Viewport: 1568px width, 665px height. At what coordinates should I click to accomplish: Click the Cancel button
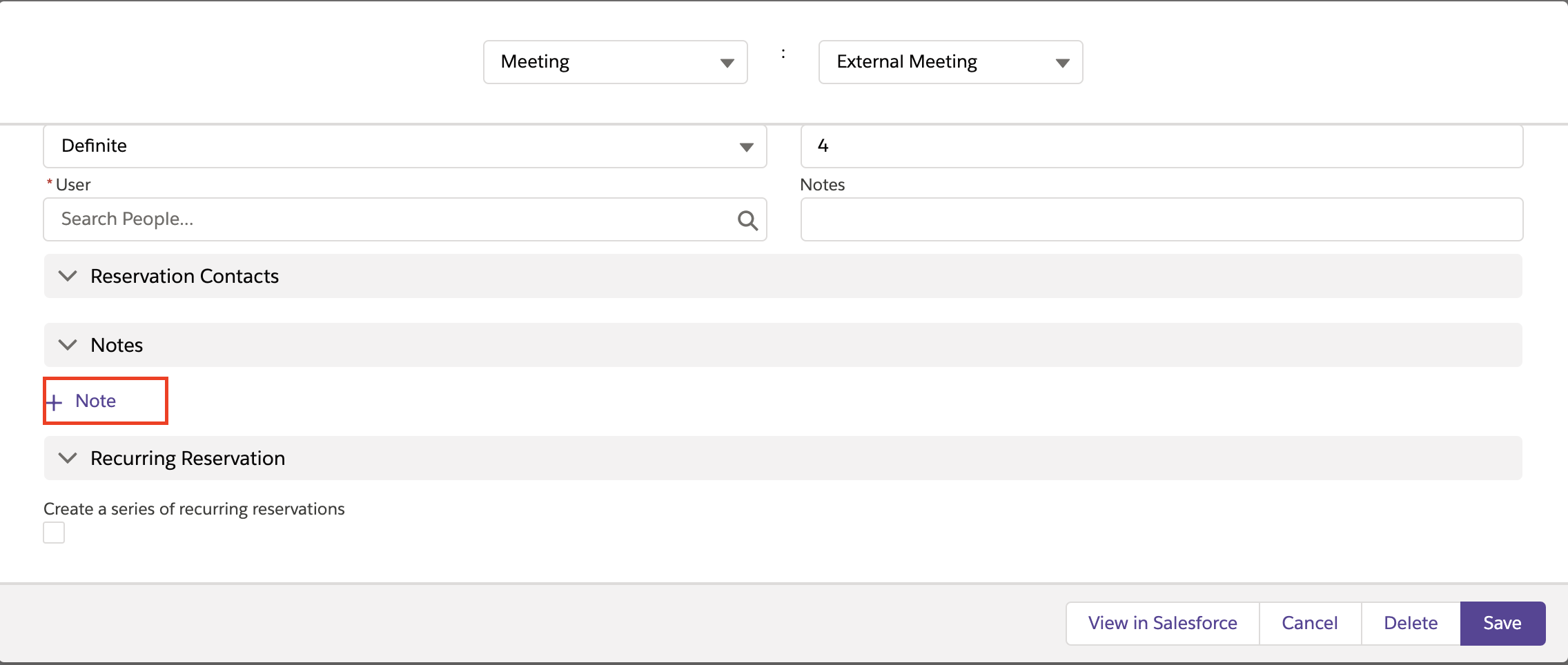pyautogui.click(x=1309, y=623)
